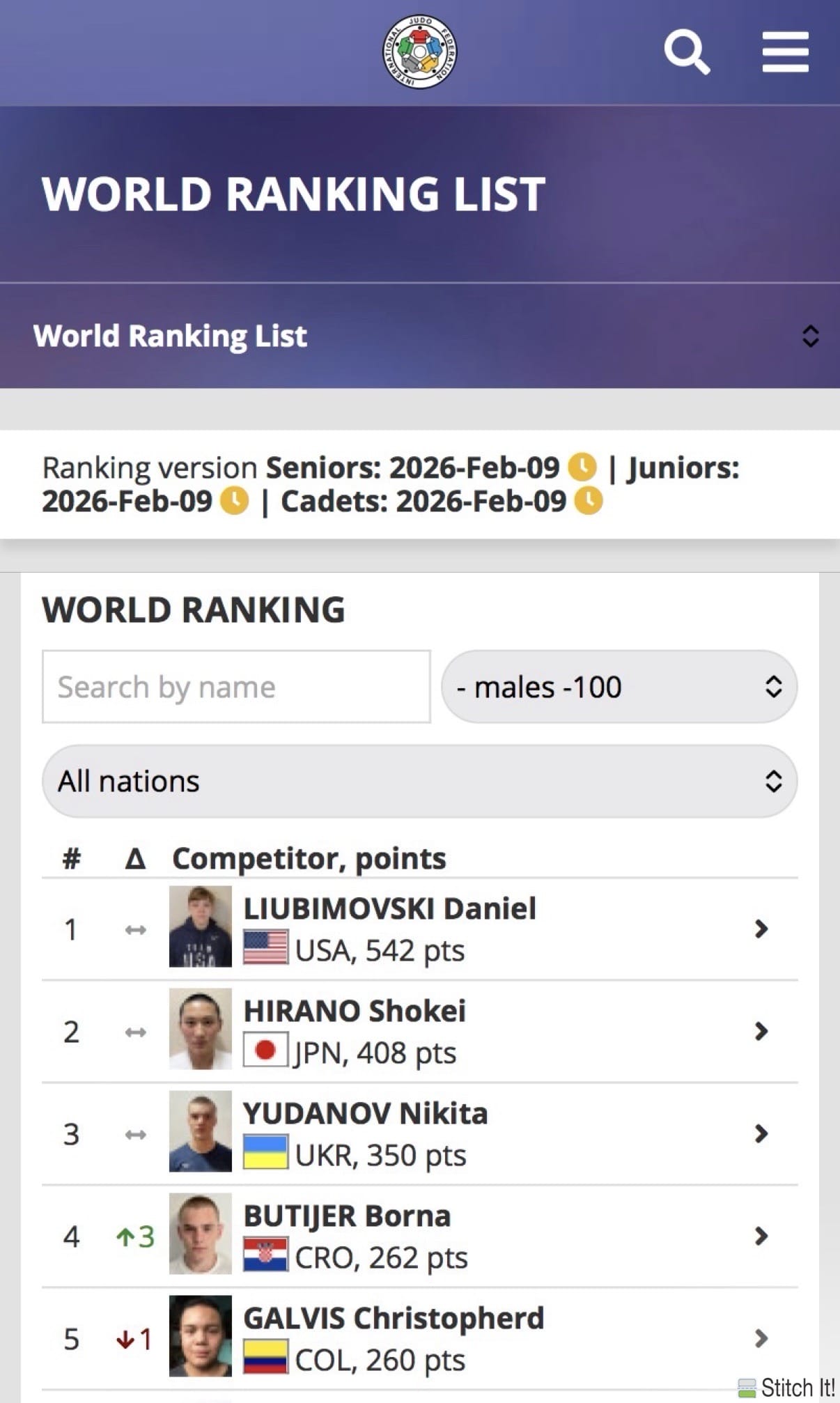Click the clock icon beside Seniors date

click(x=582, y=467)
